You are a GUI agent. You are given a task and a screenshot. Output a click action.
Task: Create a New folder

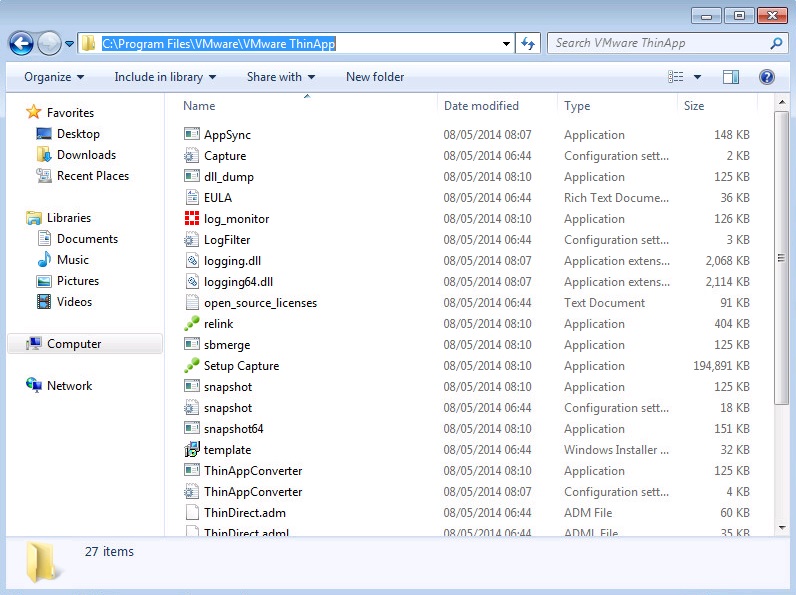coord(375,77)
